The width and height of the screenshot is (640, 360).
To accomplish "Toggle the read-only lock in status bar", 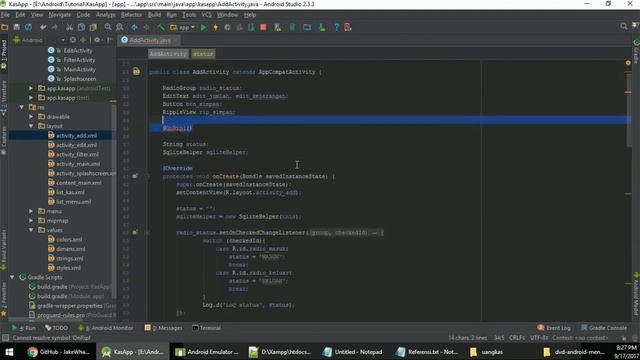I will [623, 338].
